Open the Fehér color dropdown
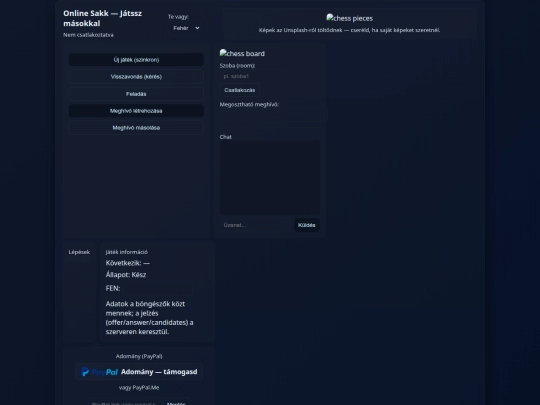This screenshot has width=540, height=405. [186, 28]
